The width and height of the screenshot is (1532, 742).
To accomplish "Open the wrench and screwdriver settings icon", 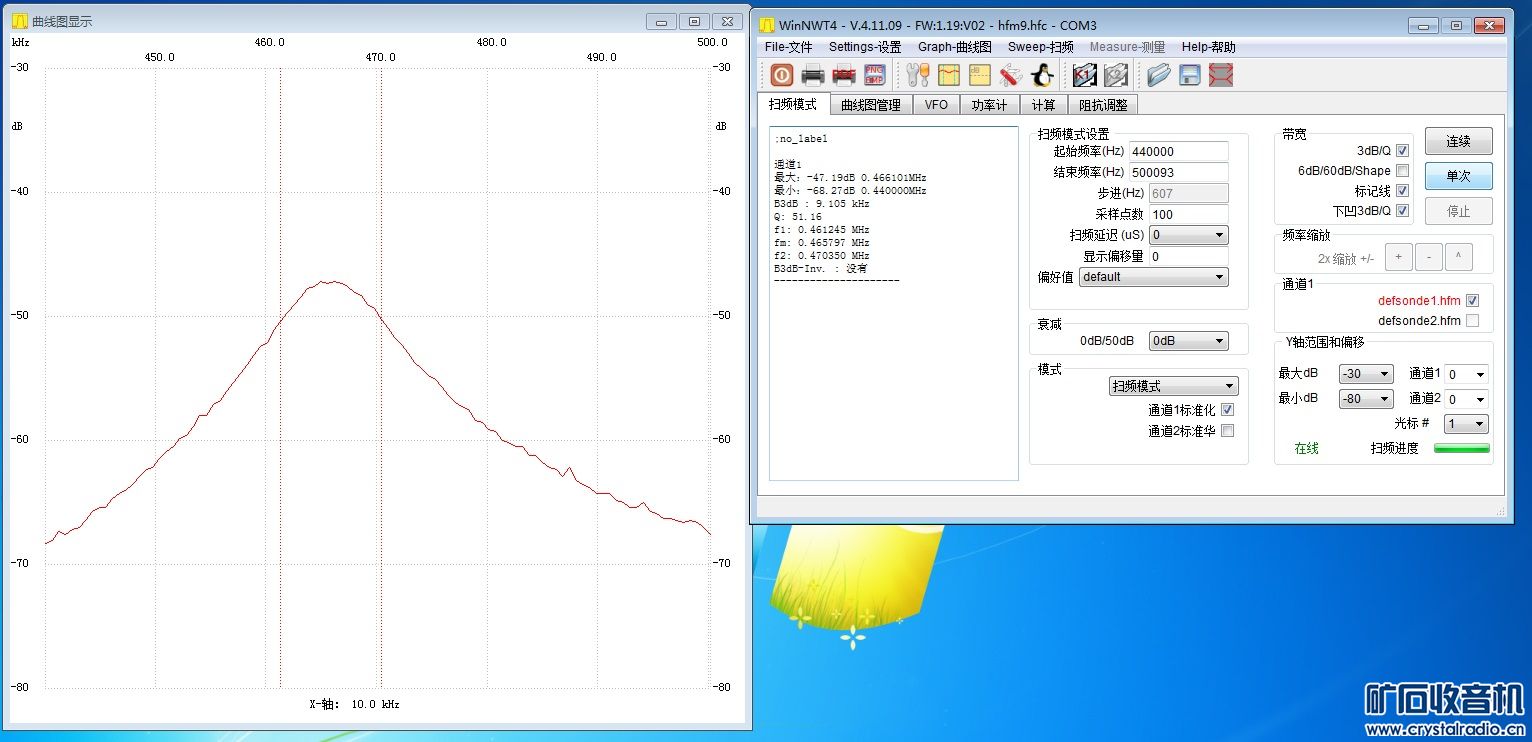I will coord(918,75).
